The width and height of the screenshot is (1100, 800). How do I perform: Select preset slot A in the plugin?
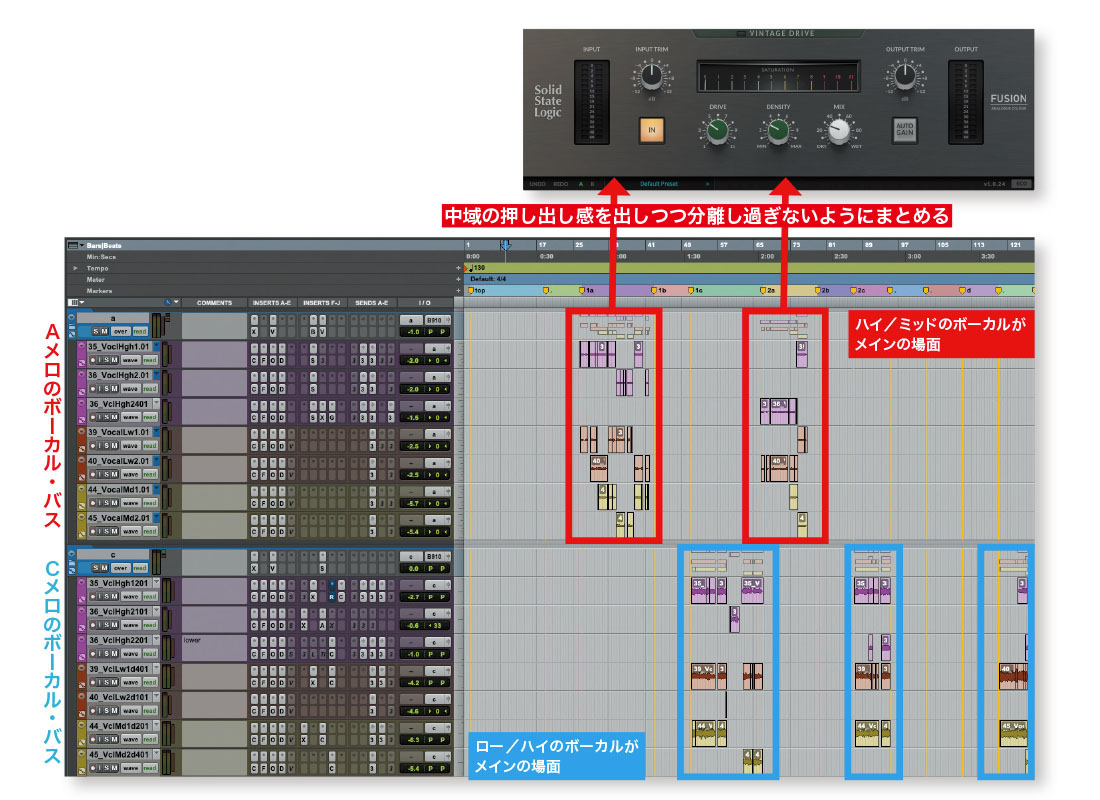pos(580,184)
